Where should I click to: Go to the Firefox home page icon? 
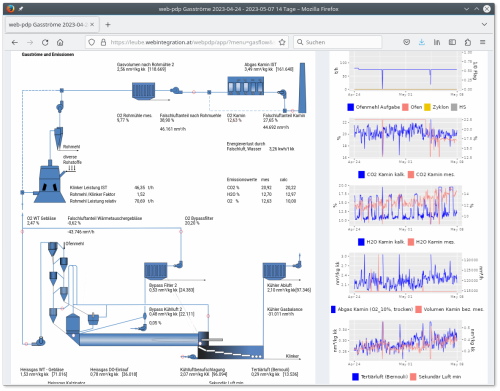tap(60, 42)
